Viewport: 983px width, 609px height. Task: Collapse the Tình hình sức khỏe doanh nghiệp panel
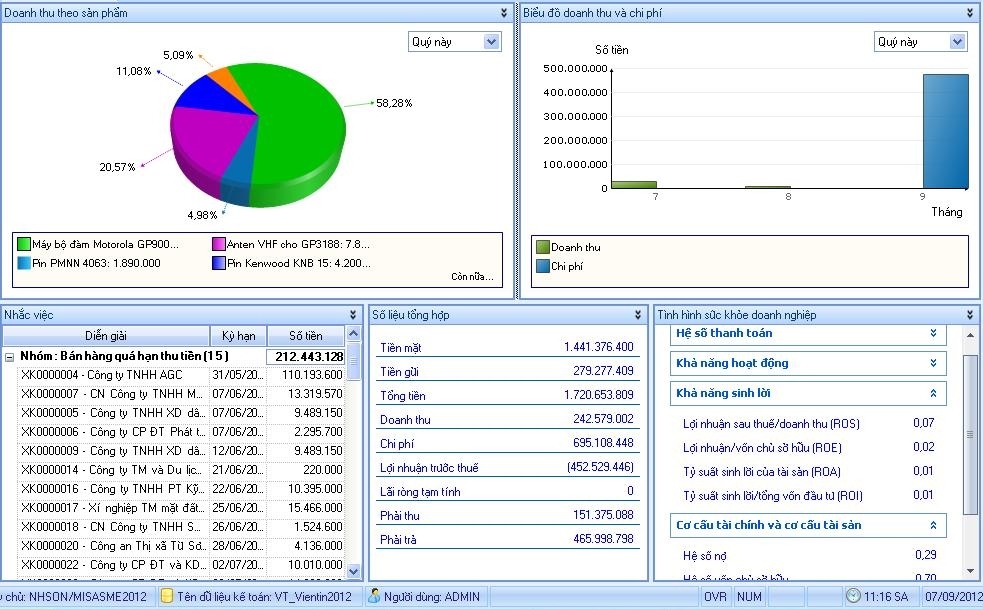[x=970, y=314]
